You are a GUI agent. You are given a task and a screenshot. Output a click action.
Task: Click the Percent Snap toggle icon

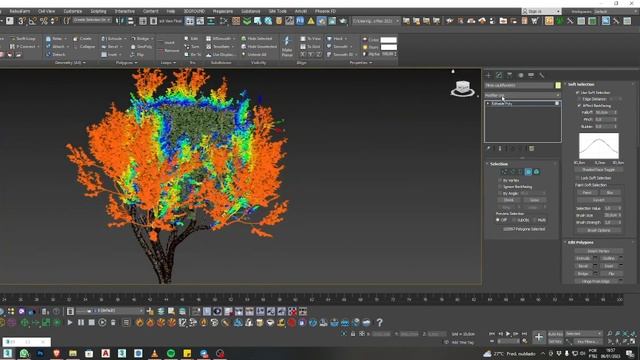pyautogui.click(x=44, y=21)
